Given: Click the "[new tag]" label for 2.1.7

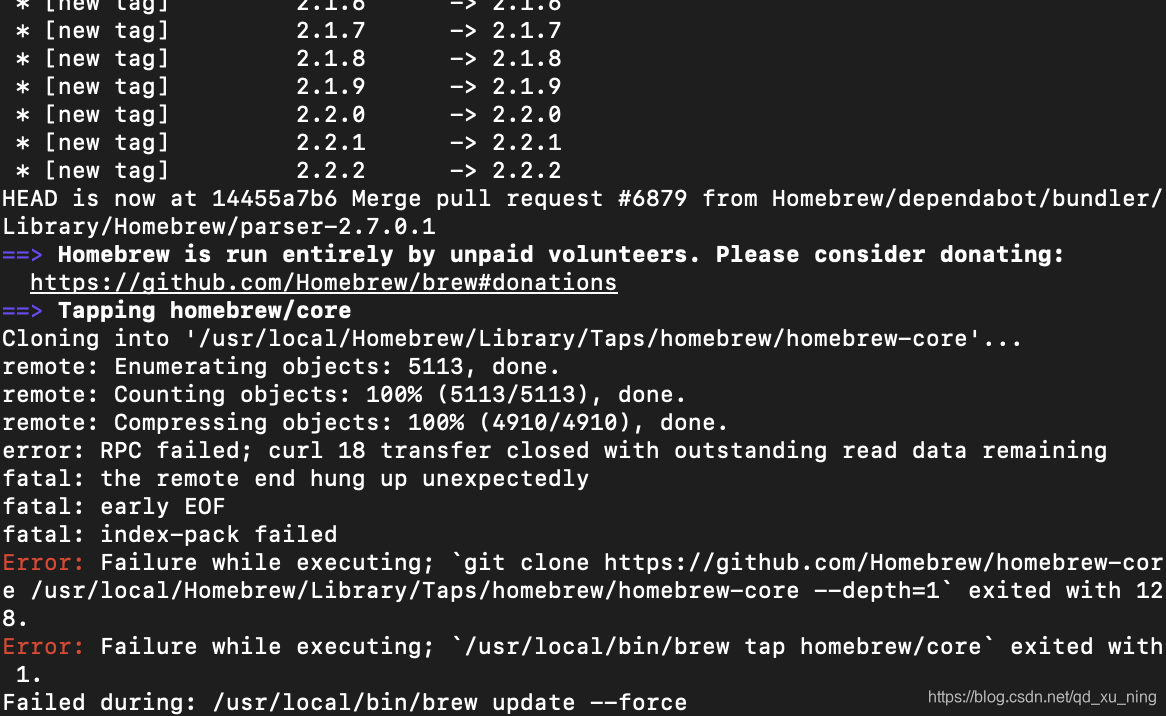Looking at the screenshot, I should click(106, 31).
